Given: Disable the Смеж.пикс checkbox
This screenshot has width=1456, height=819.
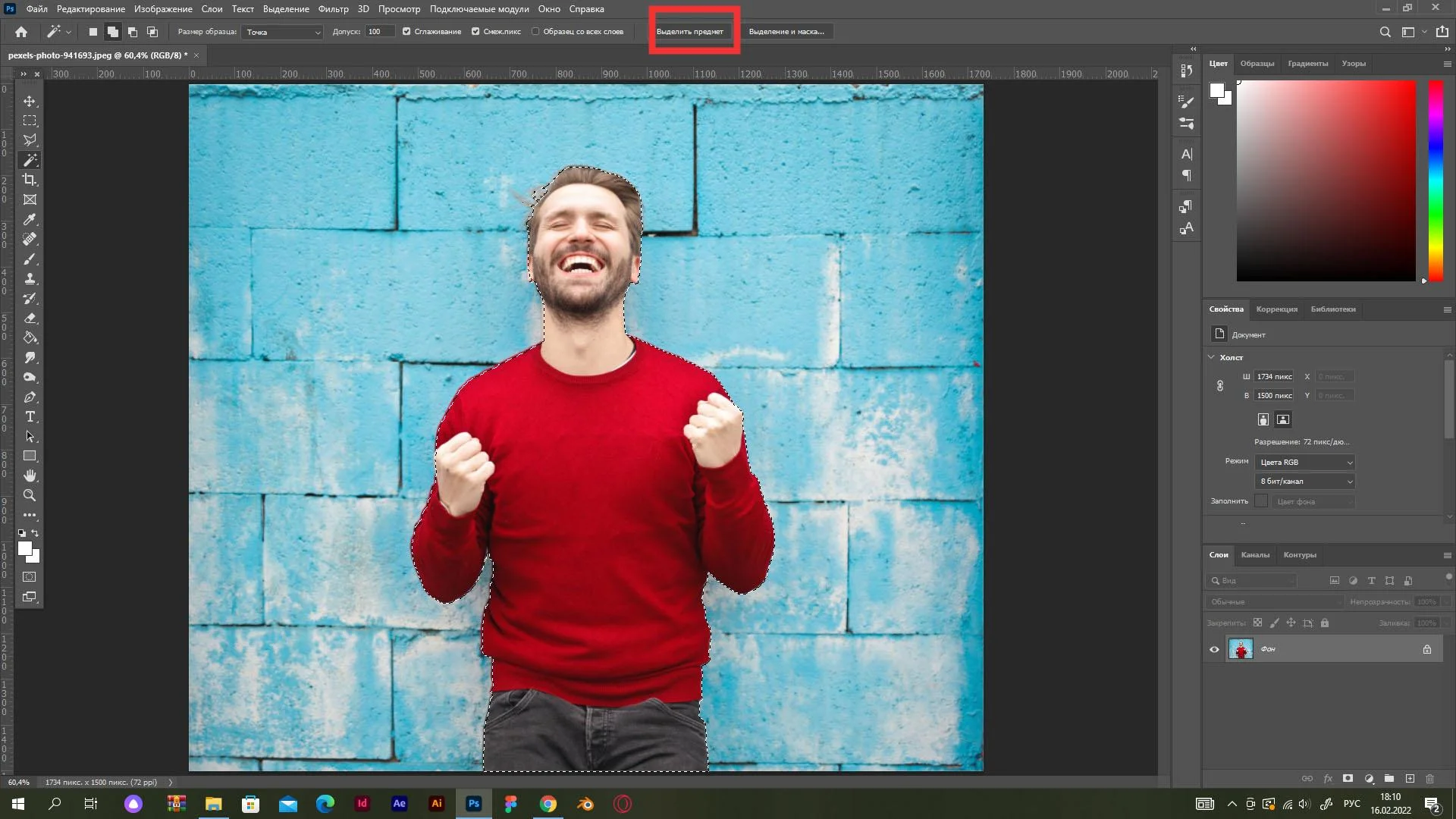Looking at the screenshot, I should 475,32.
